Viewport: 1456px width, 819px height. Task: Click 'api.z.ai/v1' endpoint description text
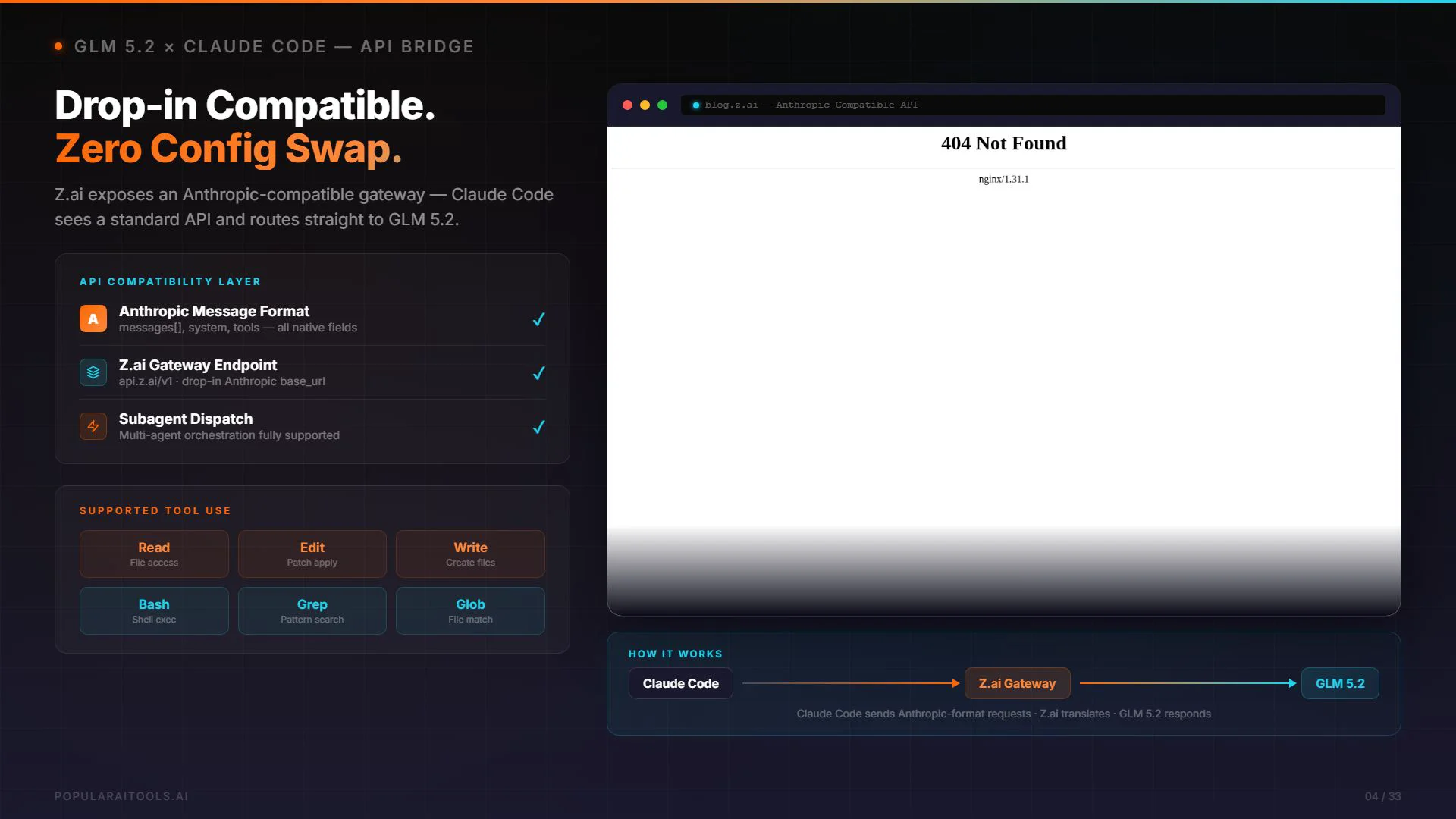click(x=222, y=381)
